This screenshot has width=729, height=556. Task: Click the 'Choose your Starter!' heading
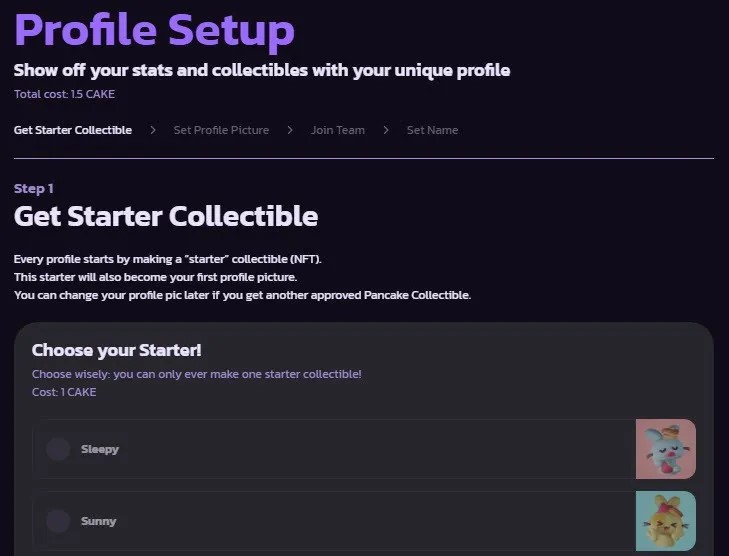(x=116, y=350)
